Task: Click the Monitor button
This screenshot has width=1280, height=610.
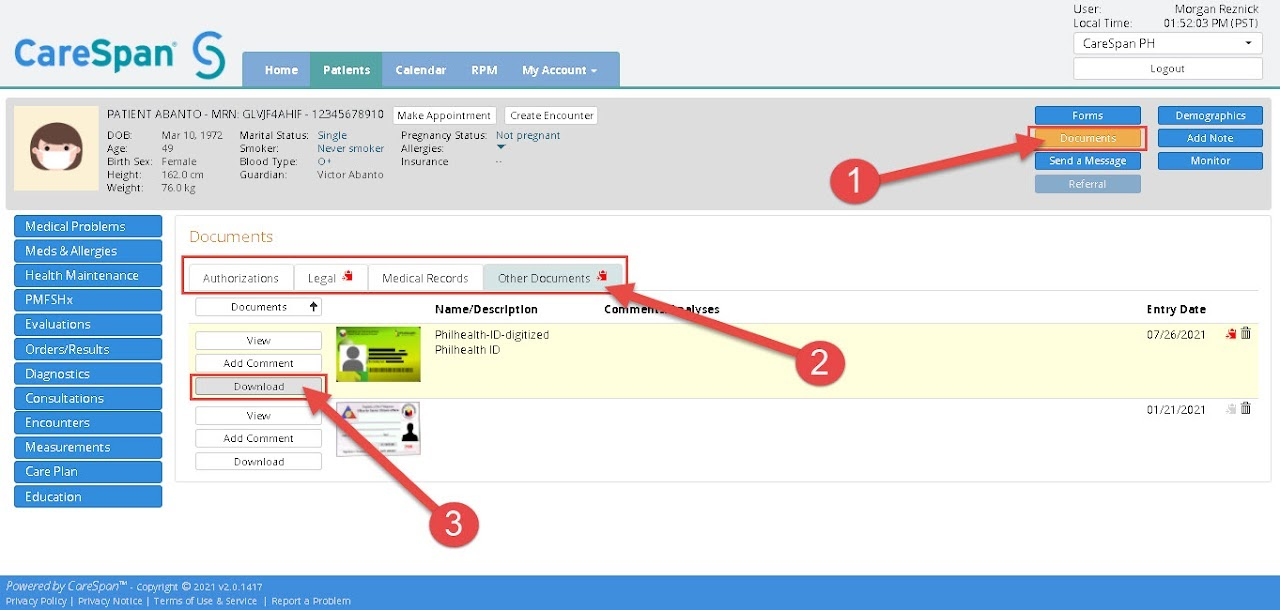Action: (x=1210, y=161)
